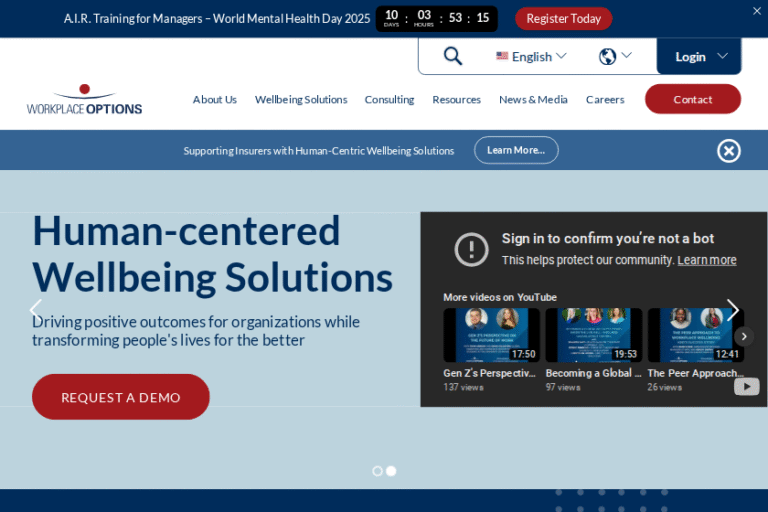The height and width of the screenshot is (512, 768).
Task: Open the Wellbeing Solutions menu
Action: (301, 99)
